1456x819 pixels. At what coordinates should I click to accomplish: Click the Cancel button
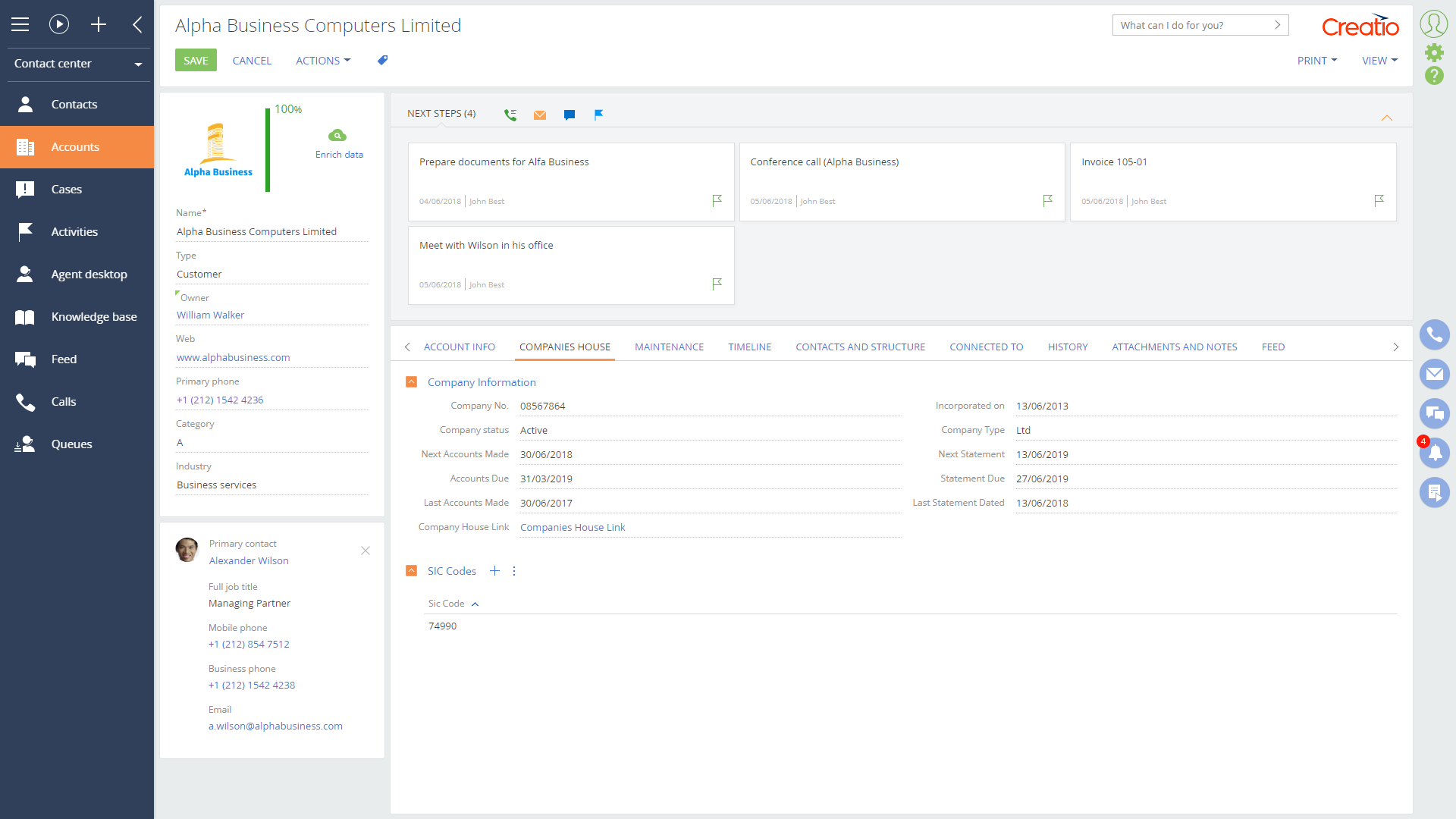(252, 61)
